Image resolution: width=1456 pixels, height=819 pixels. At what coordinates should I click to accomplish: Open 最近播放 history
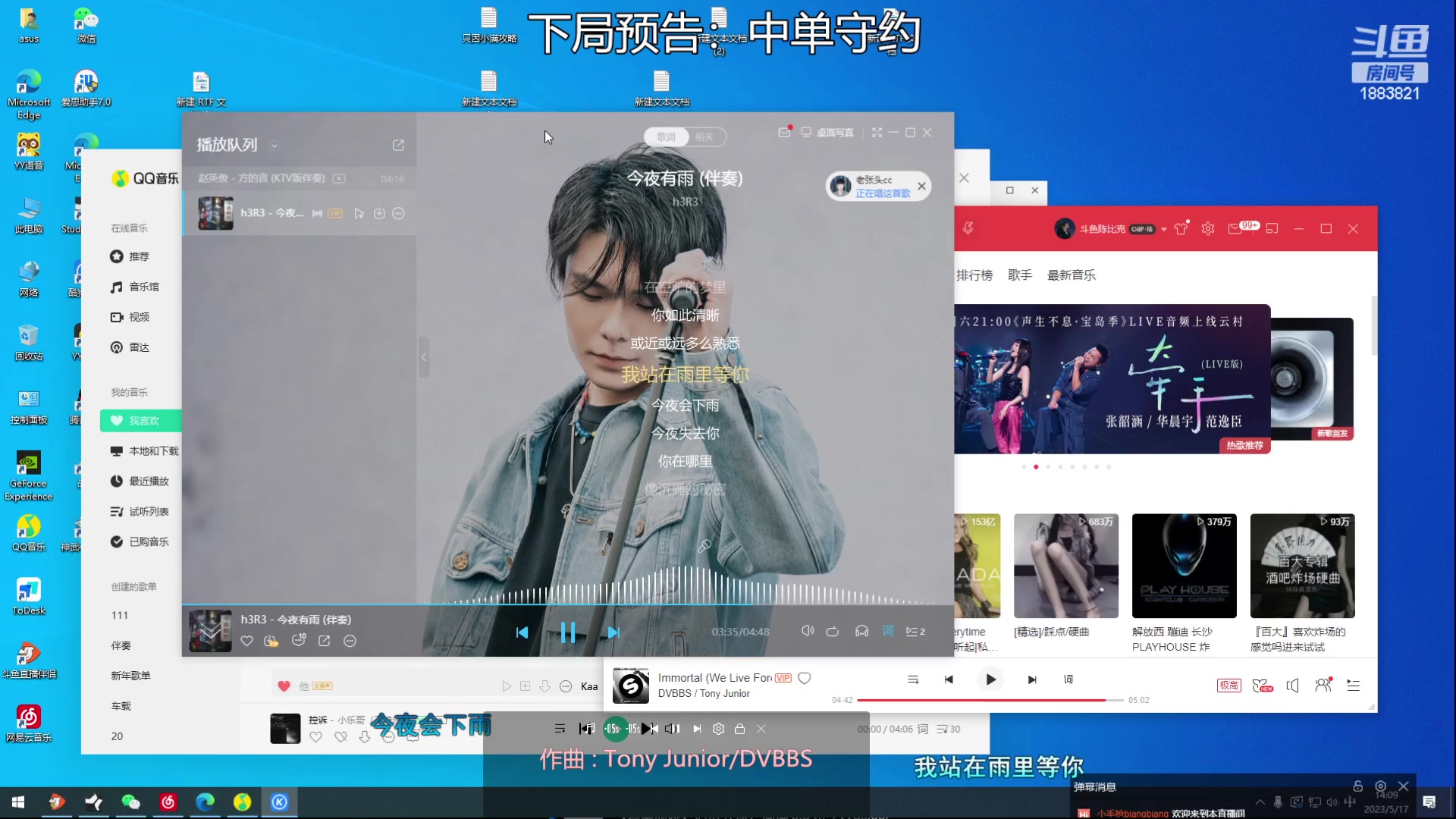point(140,482)
